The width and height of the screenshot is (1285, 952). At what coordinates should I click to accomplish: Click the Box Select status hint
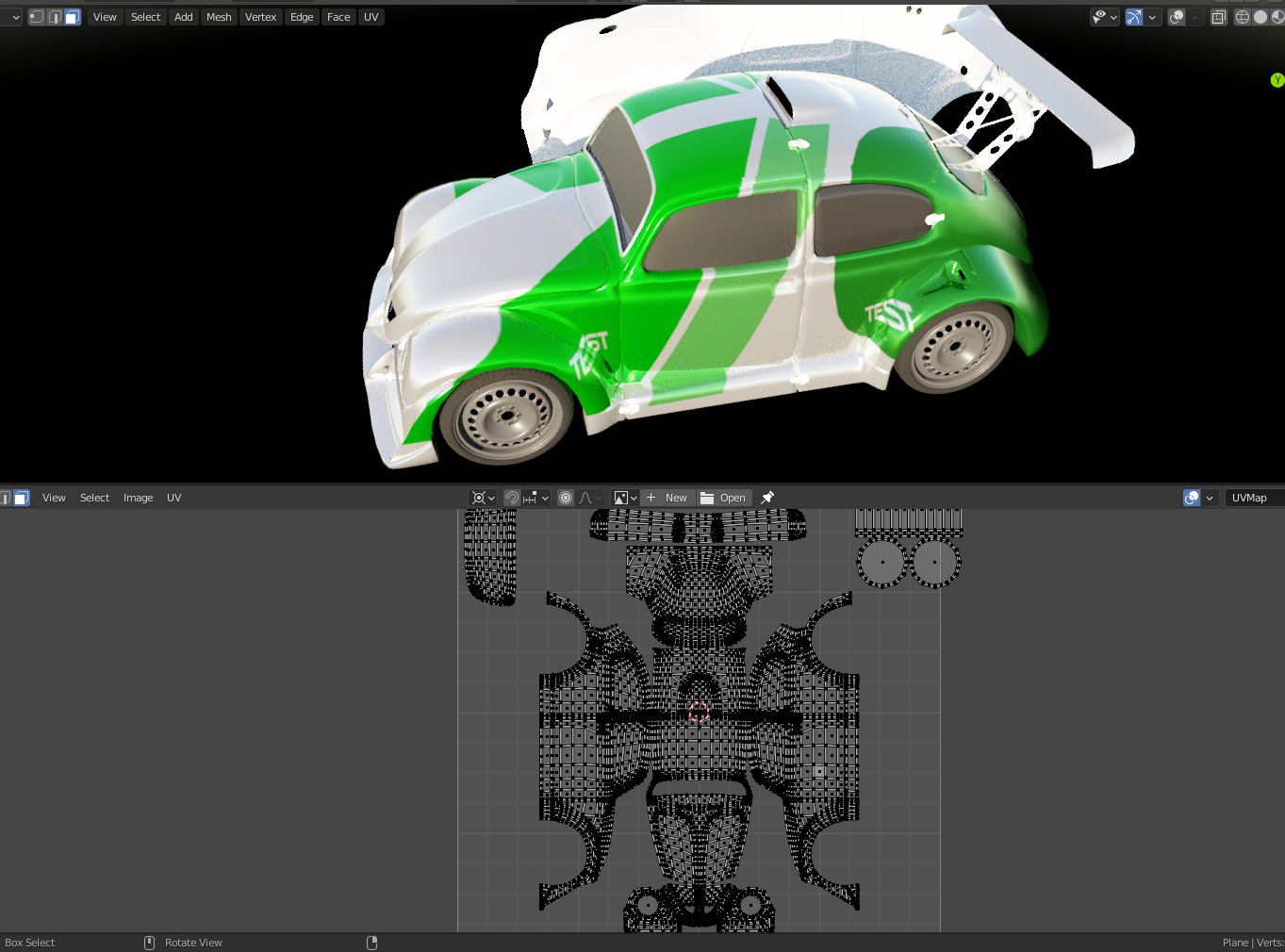(30, 943)
